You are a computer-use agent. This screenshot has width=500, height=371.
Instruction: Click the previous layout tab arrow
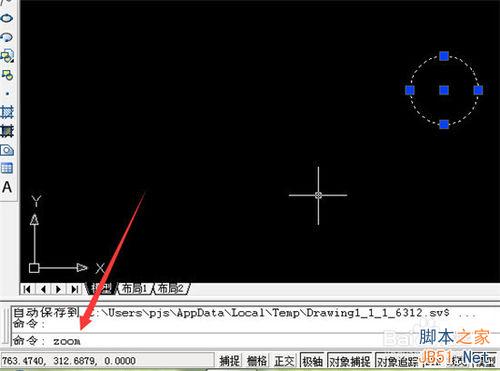point(43,289)
